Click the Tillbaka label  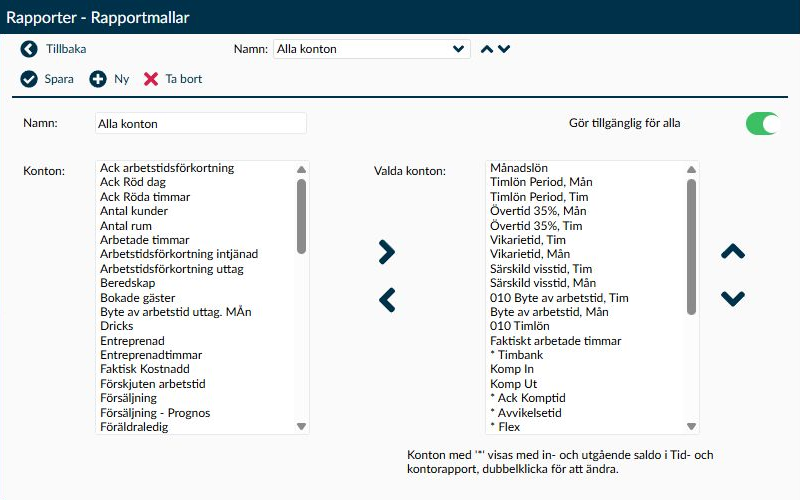click(66, 49)
